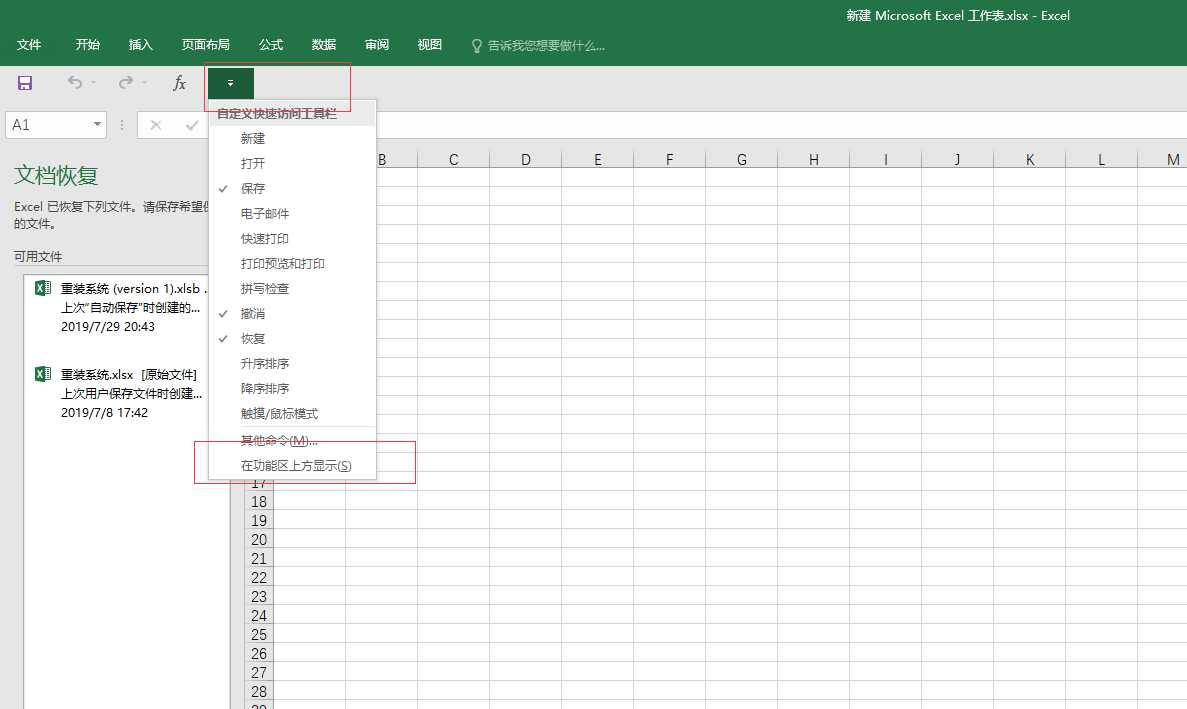This screenshot has height=709, width=1187.
Task: Enable 打开 in the customize menu
Action: coord(292,163)
